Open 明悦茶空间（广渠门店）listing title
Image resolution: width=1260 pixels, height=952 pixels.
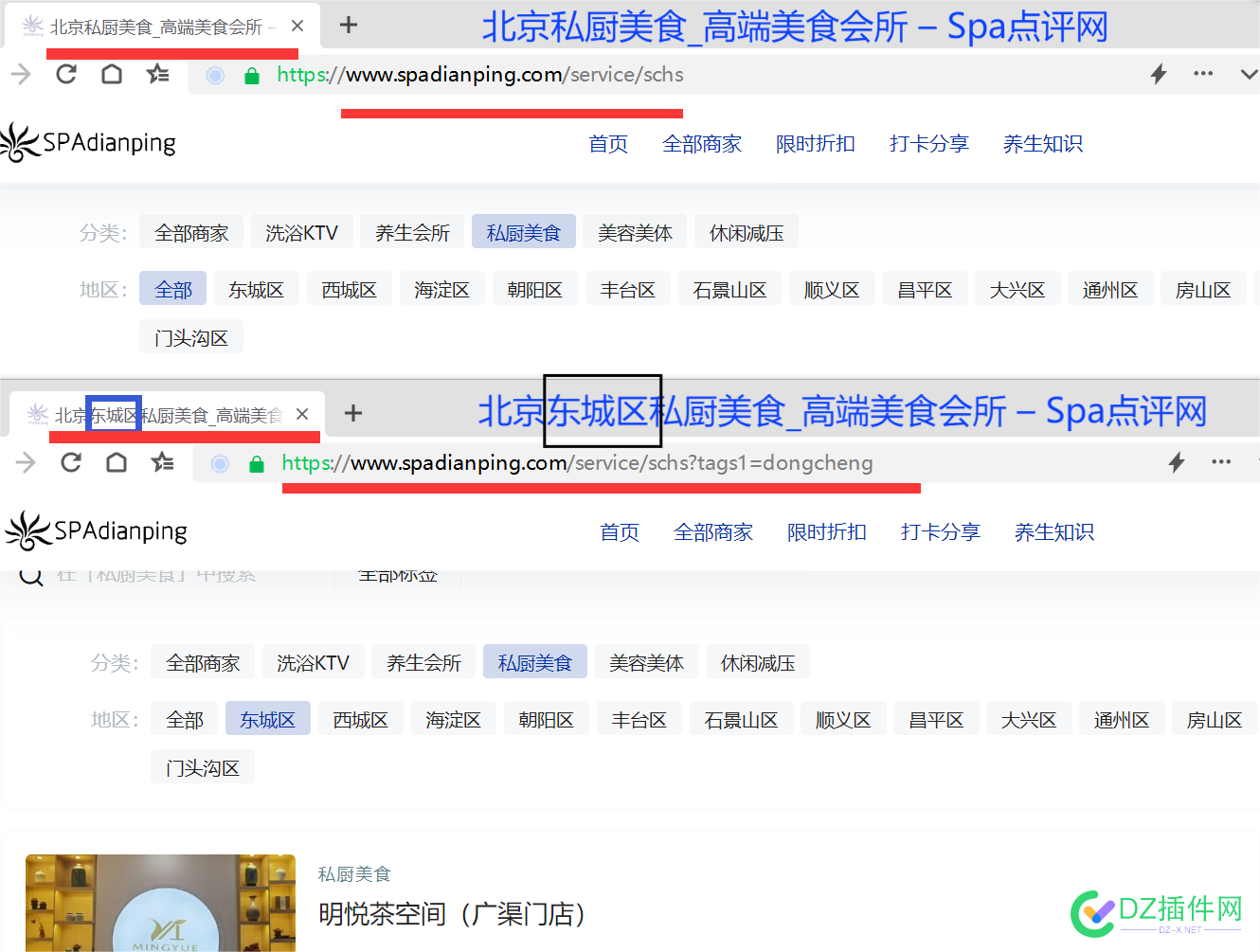451,913
